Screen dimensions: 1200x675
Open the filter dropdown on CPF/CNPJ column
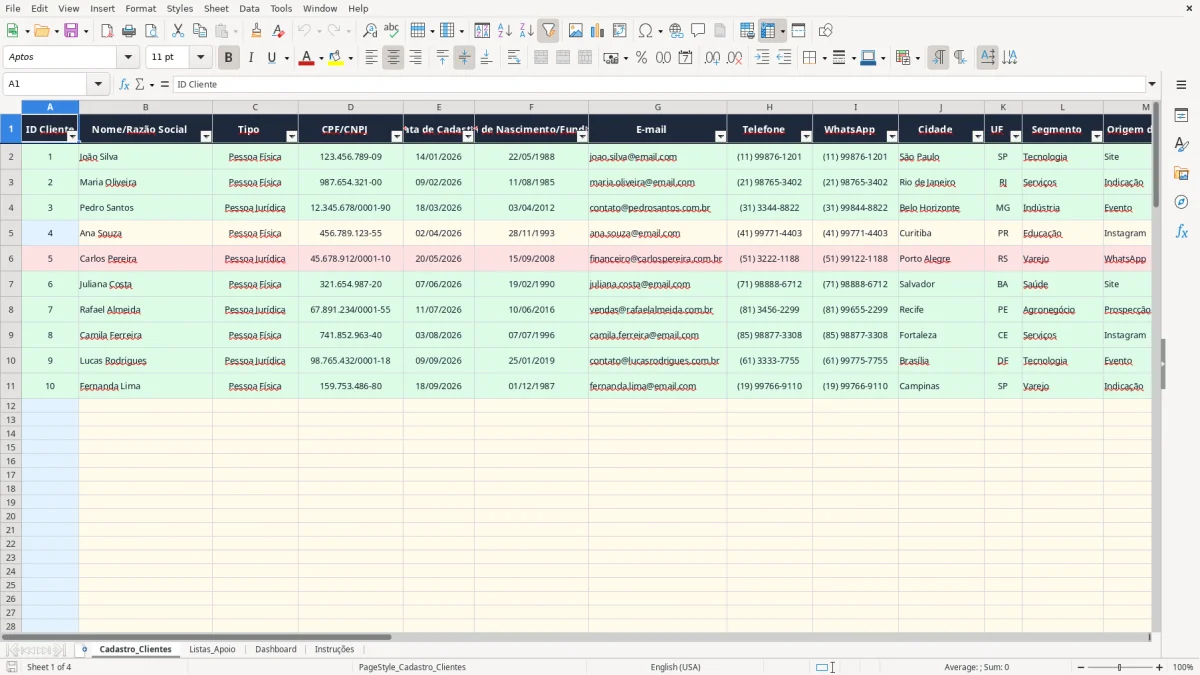397,136
